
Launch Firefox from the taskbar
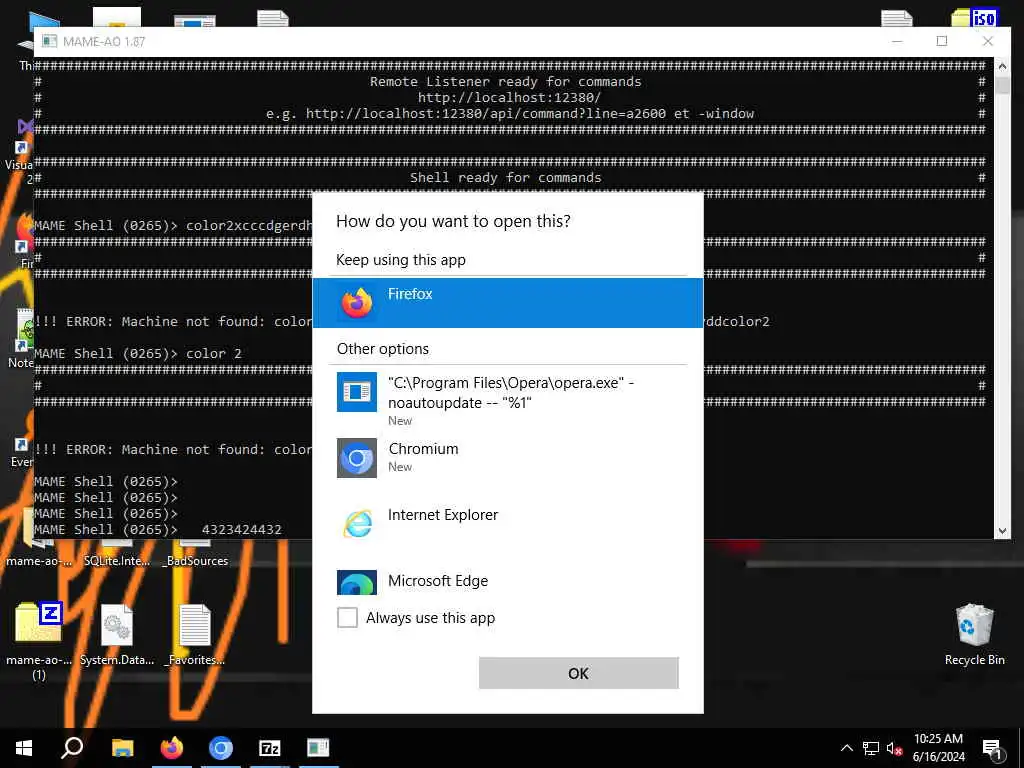click(172, 748)
